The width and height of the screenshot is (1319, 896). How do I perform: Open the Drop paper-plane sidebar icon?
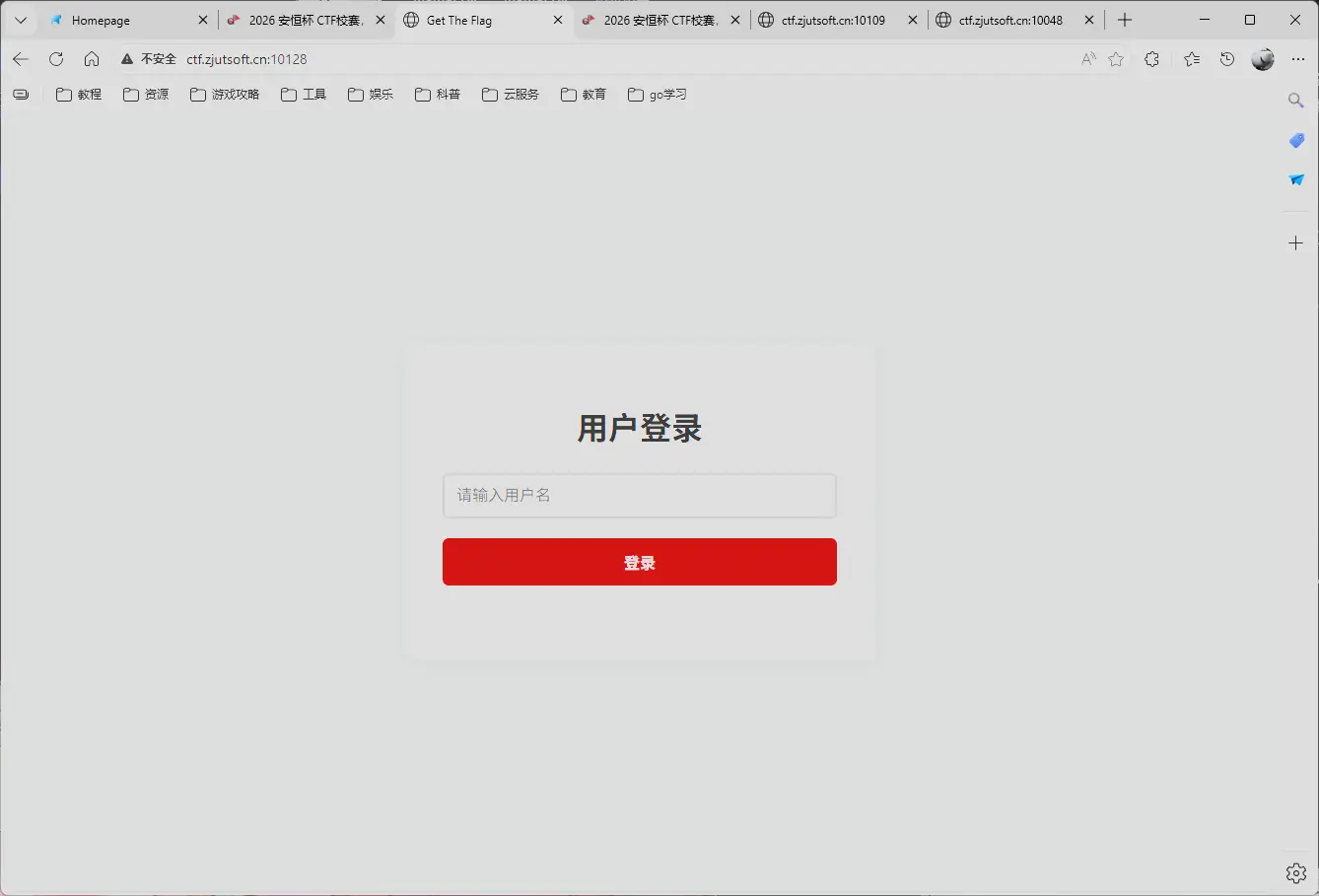pos(1295,180)
